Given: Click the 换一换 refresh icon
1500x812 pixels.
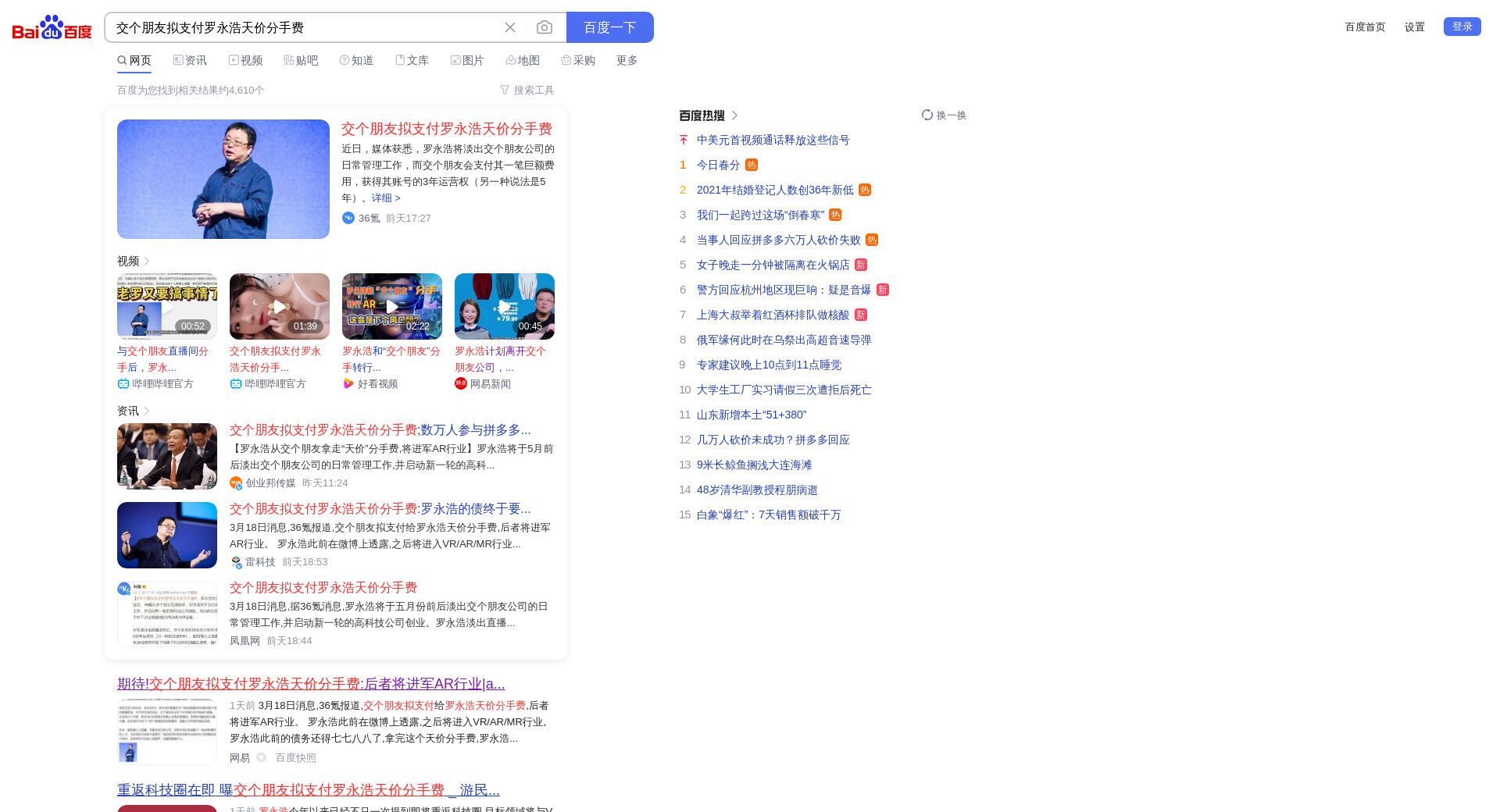Looking at the screenshot, I should click(927, 115).
